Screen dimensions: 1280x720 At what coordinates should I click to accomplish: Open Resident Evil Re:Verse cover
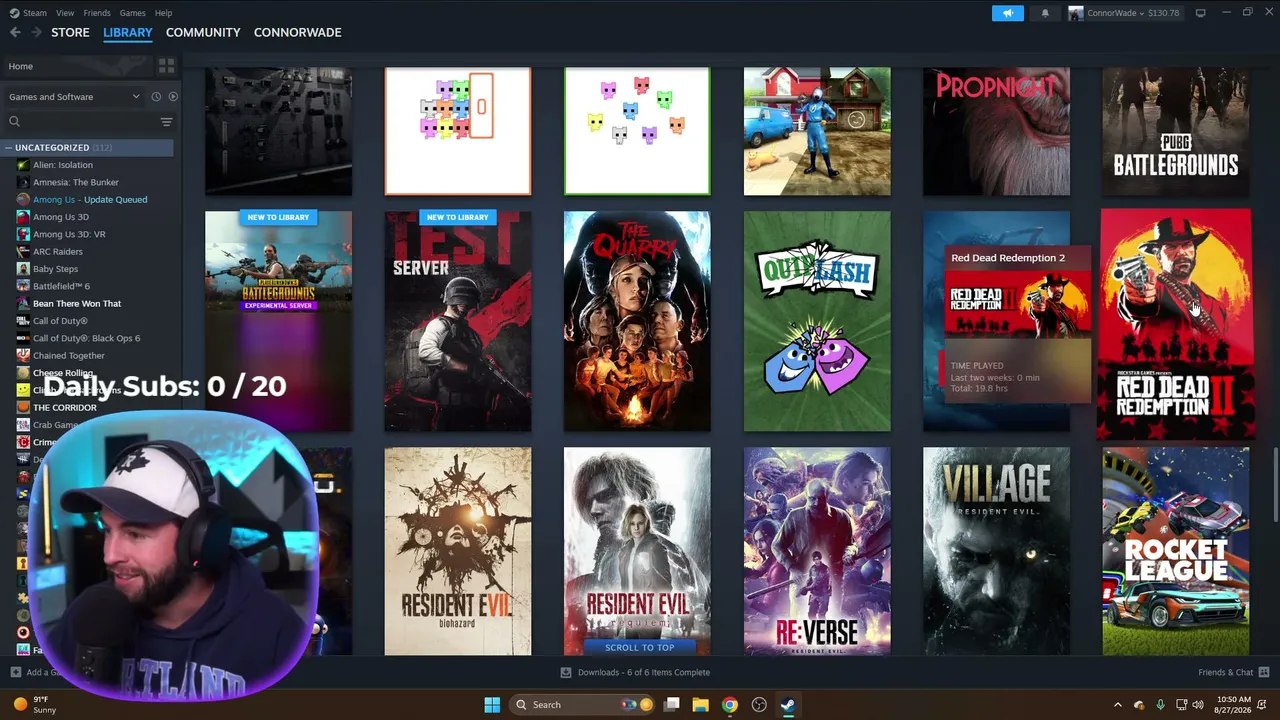click(817, 551)
